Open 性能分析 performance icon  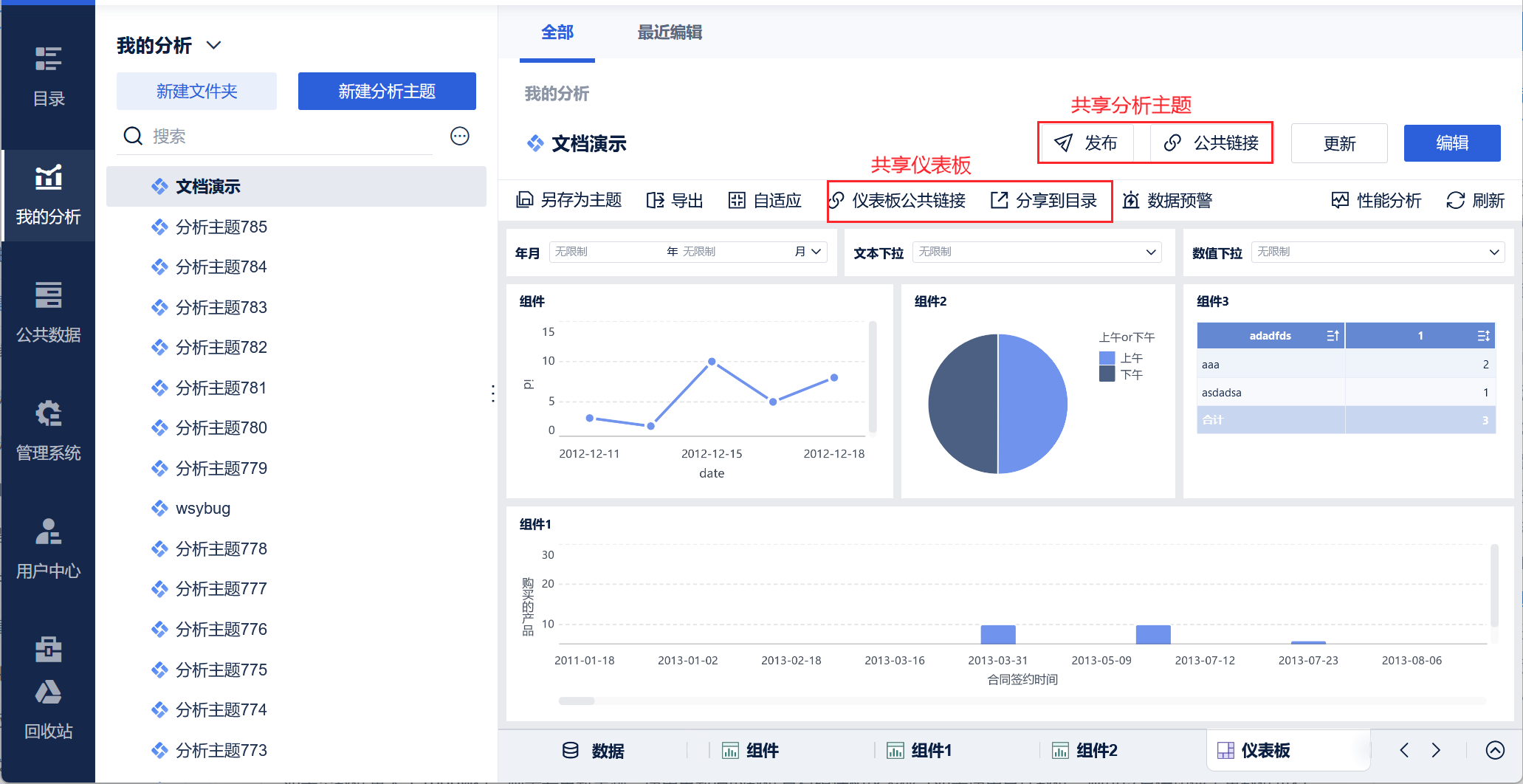[1340, 200]
